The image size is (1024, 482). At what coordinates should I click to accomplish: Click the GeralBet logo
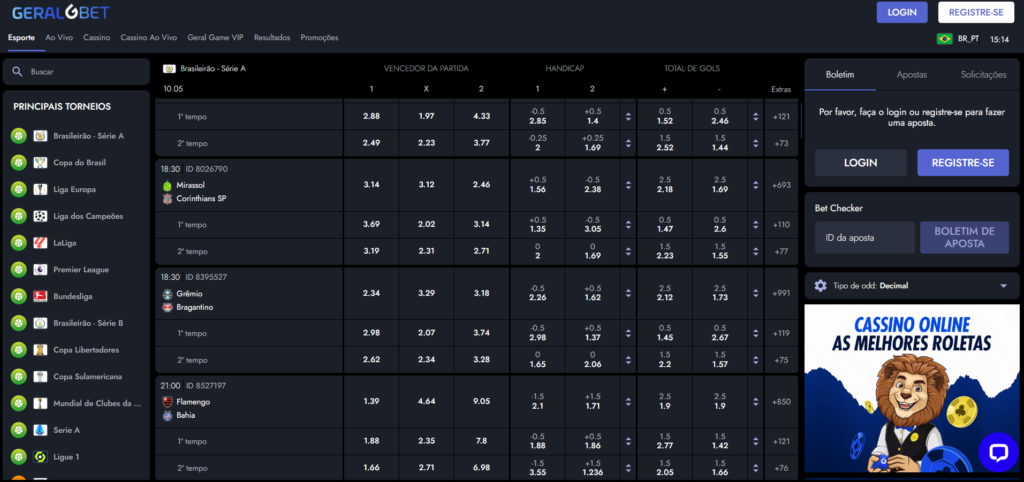pos(61,12)
